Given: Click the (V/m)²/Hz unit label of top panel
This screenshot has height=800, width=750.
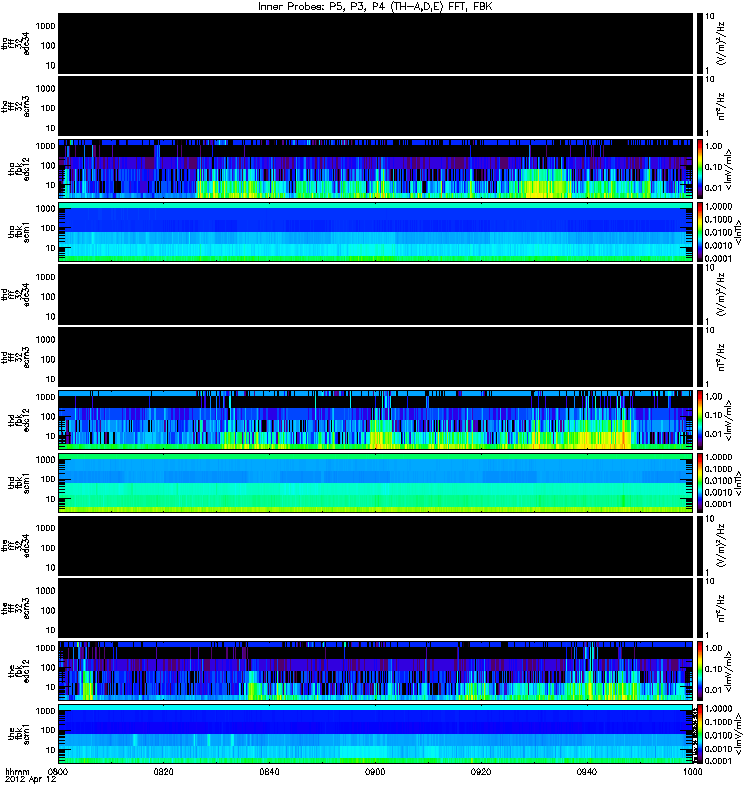Looking at the screenshot, I should [721, 43].
